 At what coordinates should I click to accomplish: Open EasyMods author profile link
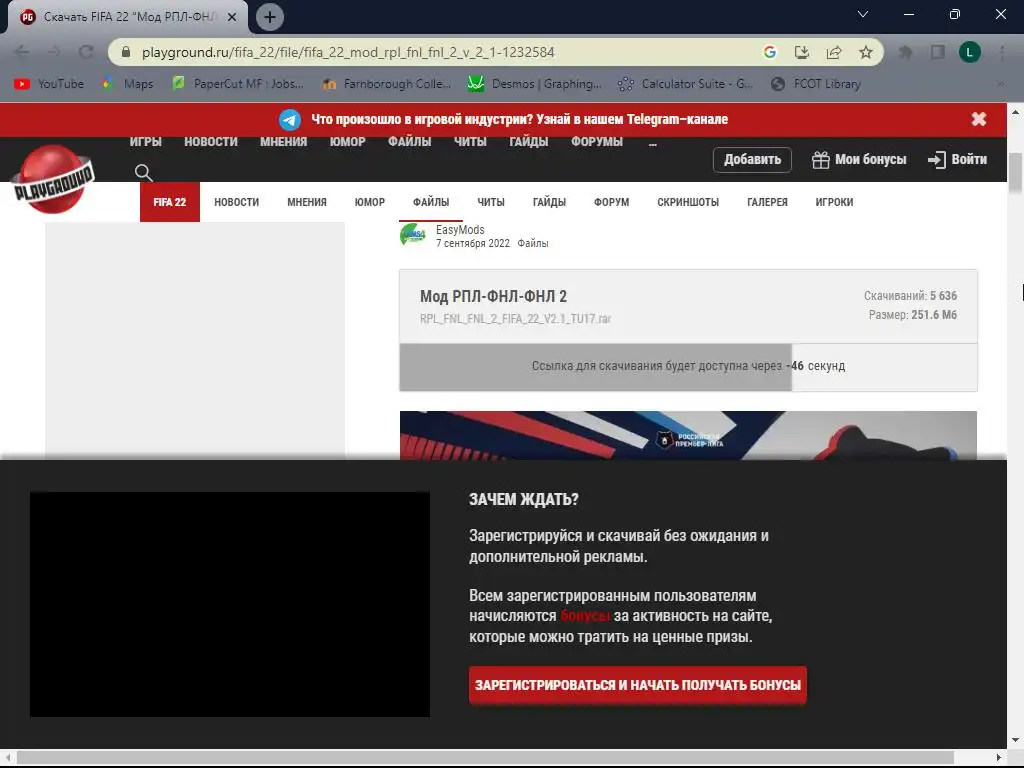(460, 230)
